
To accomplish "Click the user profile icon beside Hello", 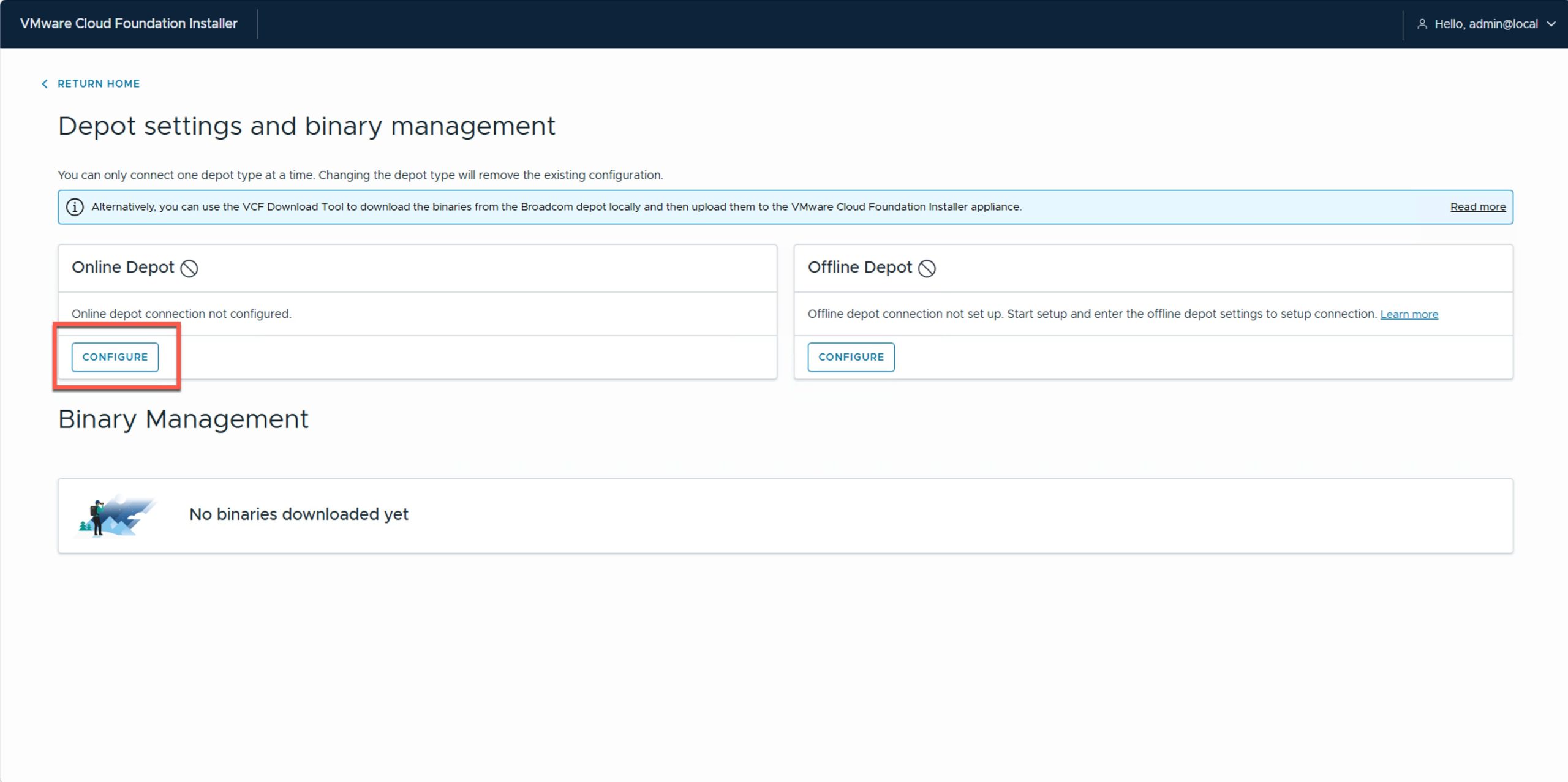I will coord(1422,24).
